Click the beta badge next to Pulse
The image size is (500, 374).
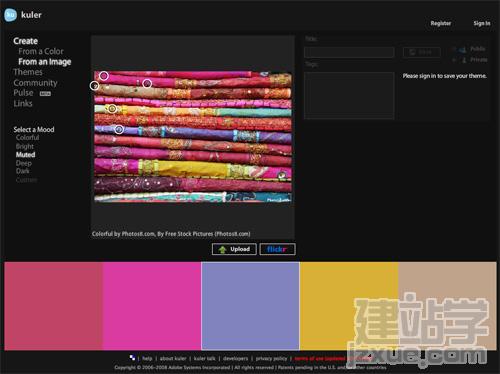pyautogui.click(x=45, y=94)
